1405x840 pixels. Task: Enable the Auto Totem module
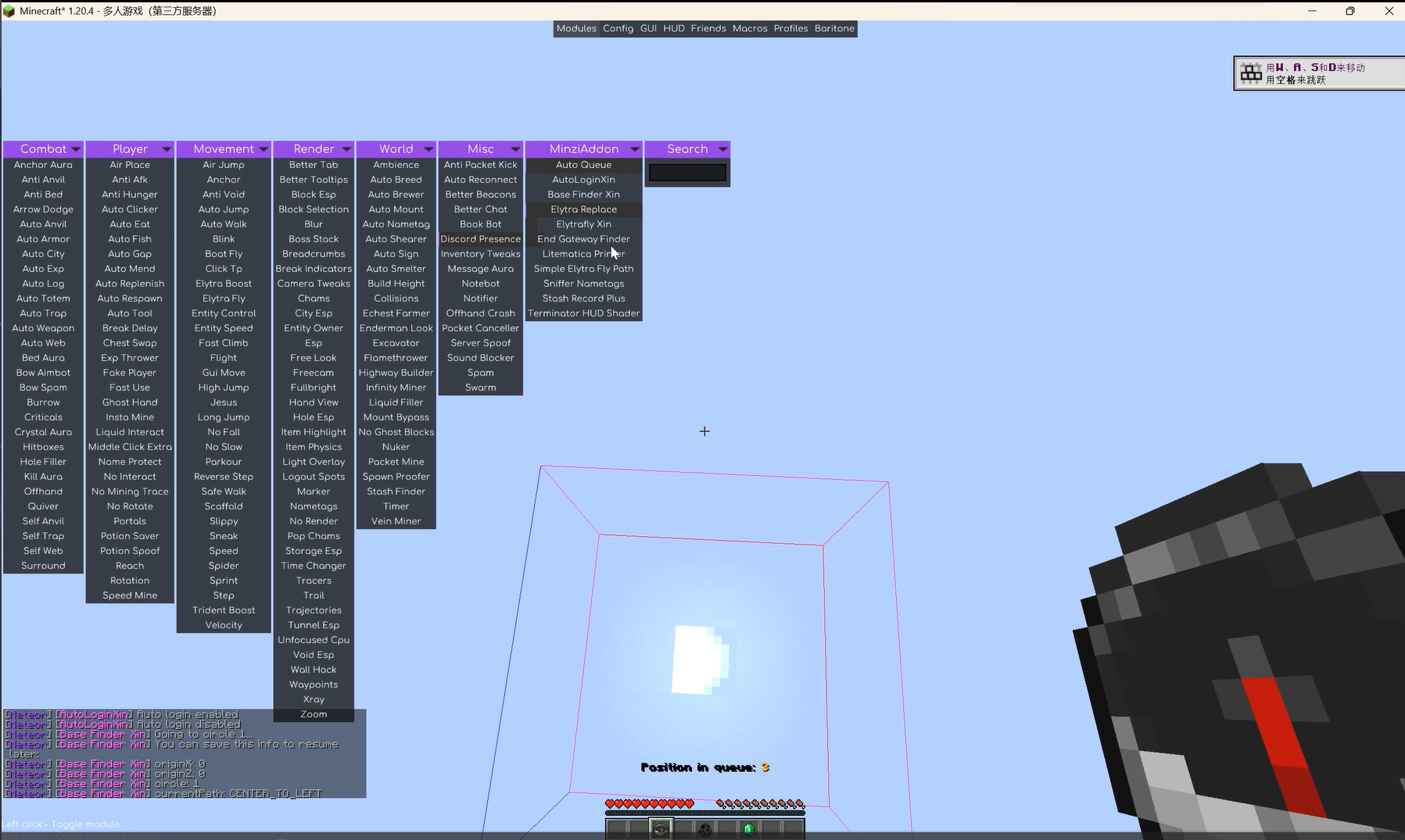[x=43, y=298]
